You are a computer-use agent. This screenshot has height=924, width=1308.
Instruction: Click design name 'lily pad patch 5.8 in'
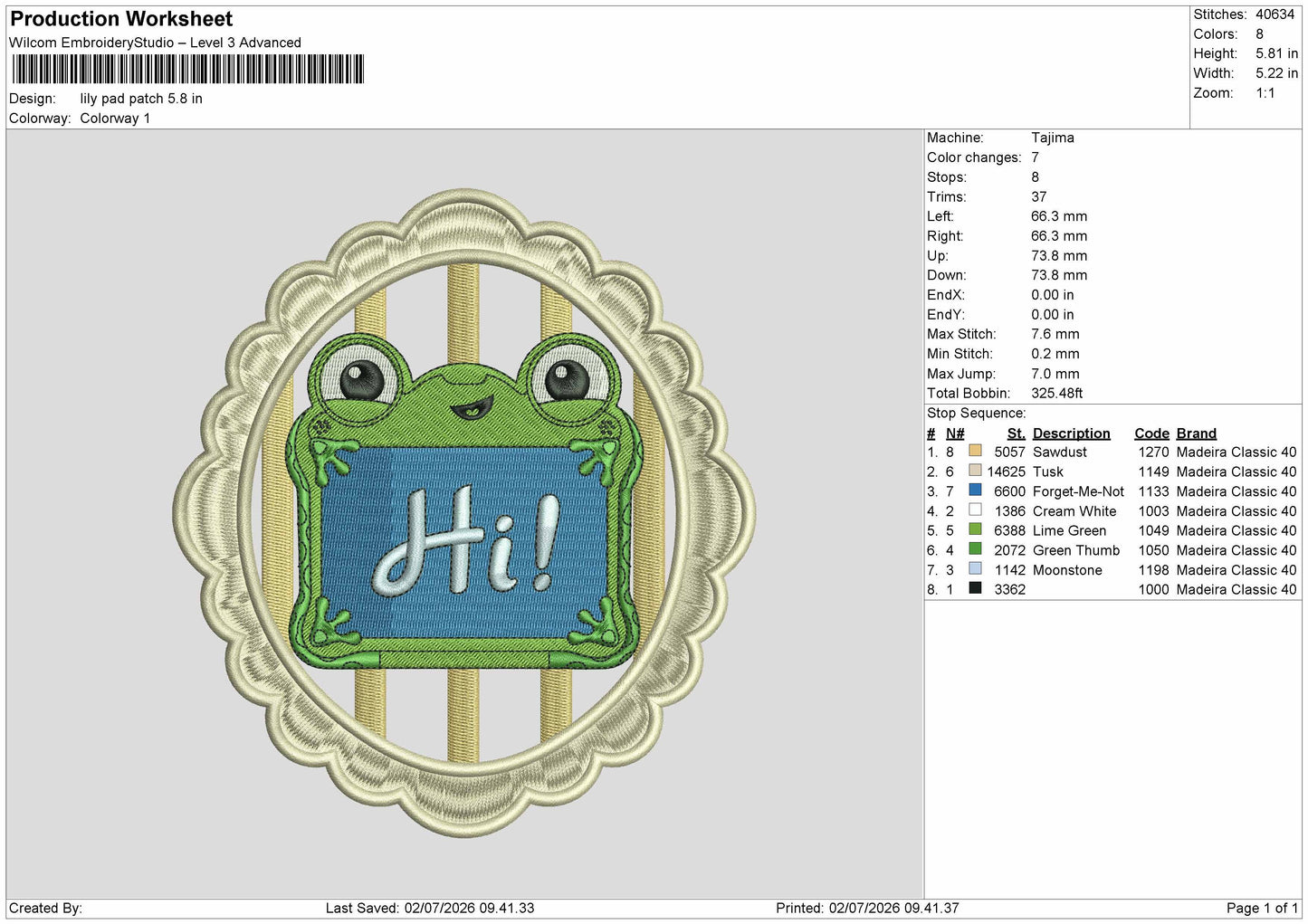(x=141, y=99)
